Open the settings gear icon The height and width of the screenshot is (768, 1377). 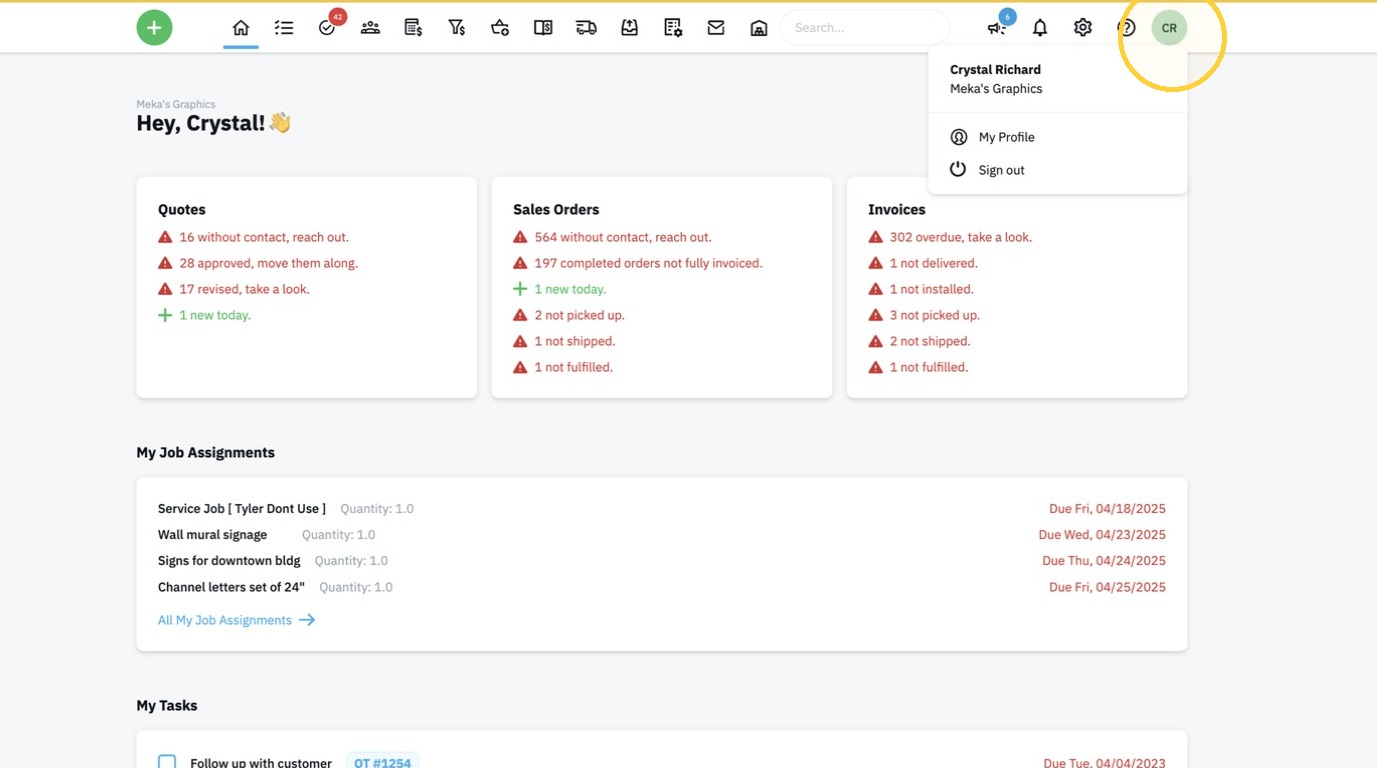(1083, 28)
